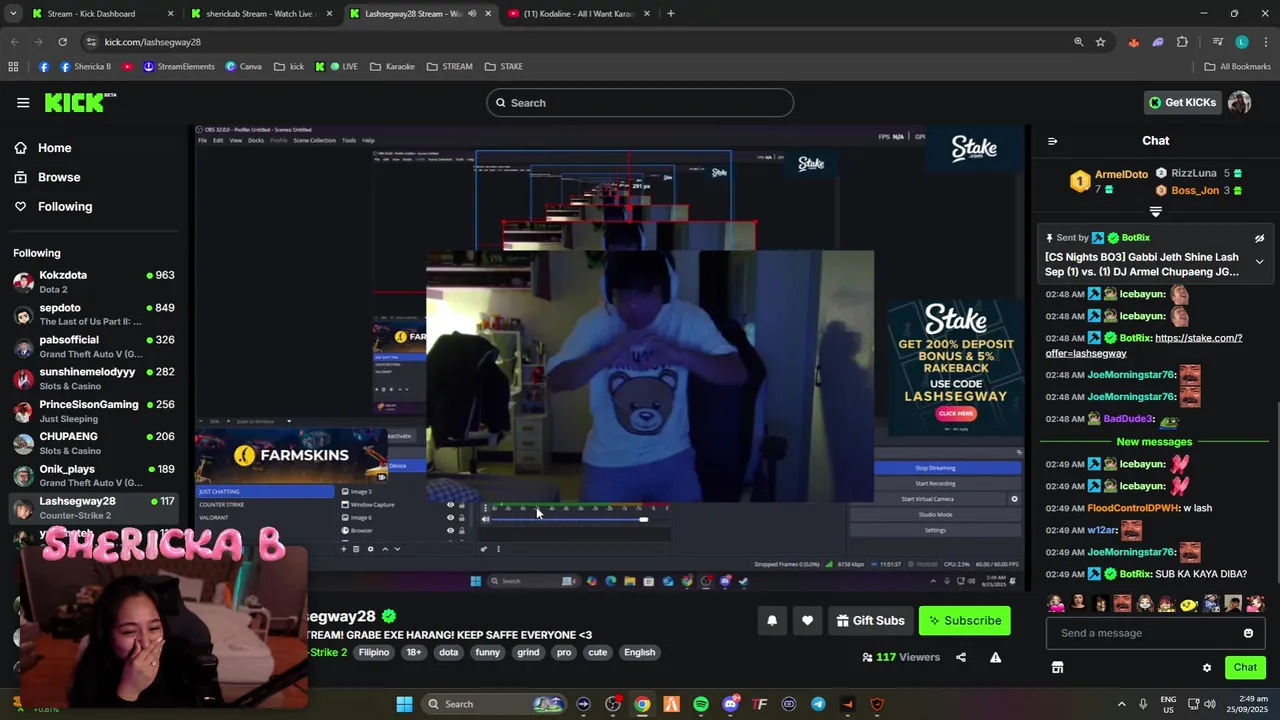The width and height of the screenshot is (1280, 720).
Task: Toggle stream notifications bell
Action: 772,621
